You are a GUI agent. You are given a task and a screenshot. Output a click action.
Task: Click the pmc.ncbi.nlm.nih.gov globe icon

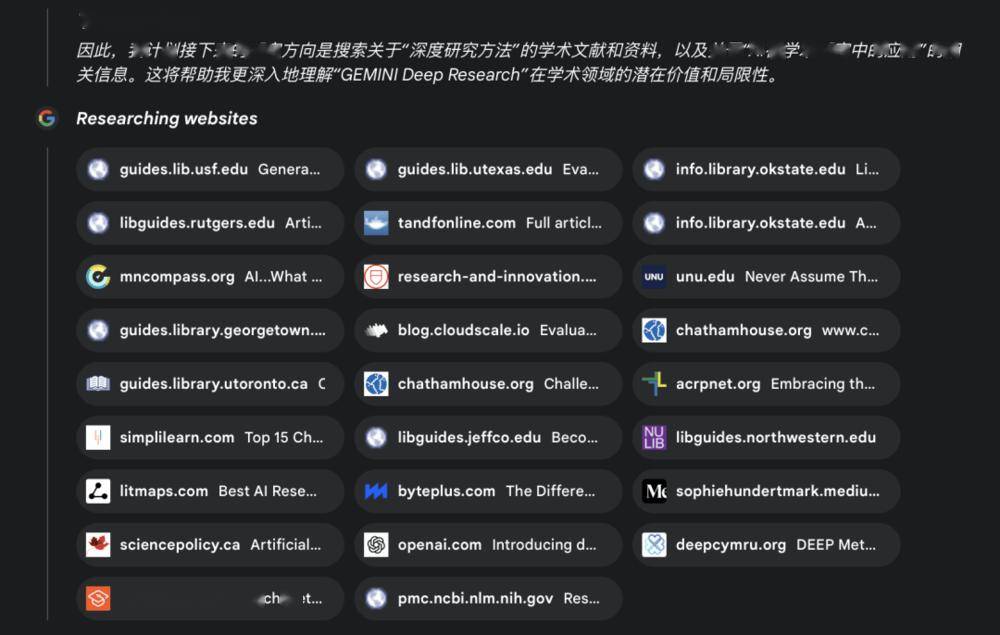tap(376, 598)
